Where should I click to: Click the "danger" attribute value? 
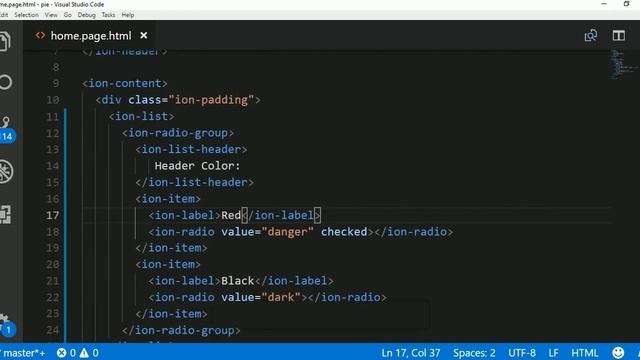pos(288,232)
